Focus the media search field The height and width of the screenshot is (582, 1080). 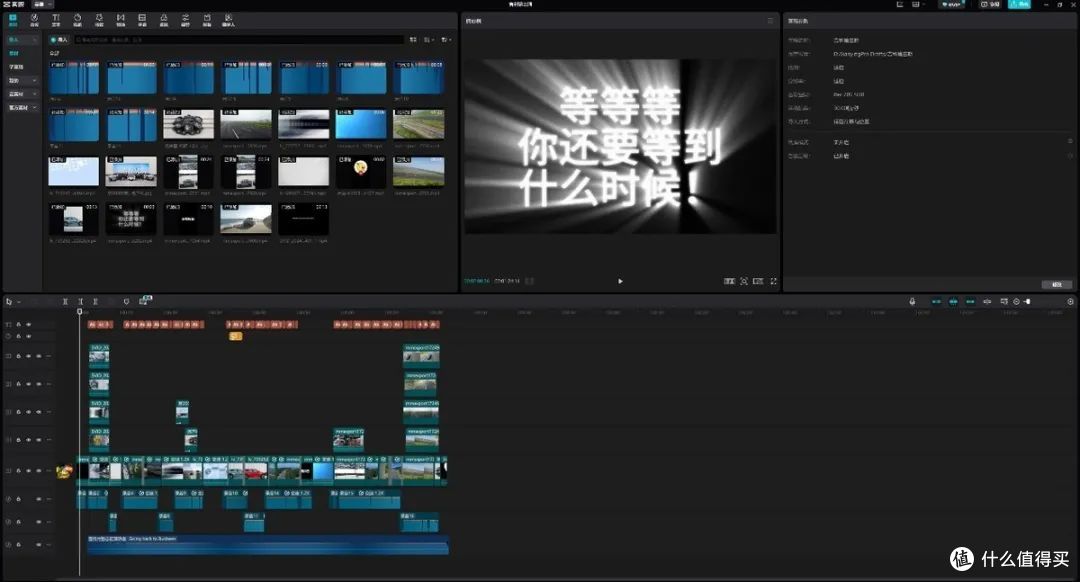[x=238, y=40]
